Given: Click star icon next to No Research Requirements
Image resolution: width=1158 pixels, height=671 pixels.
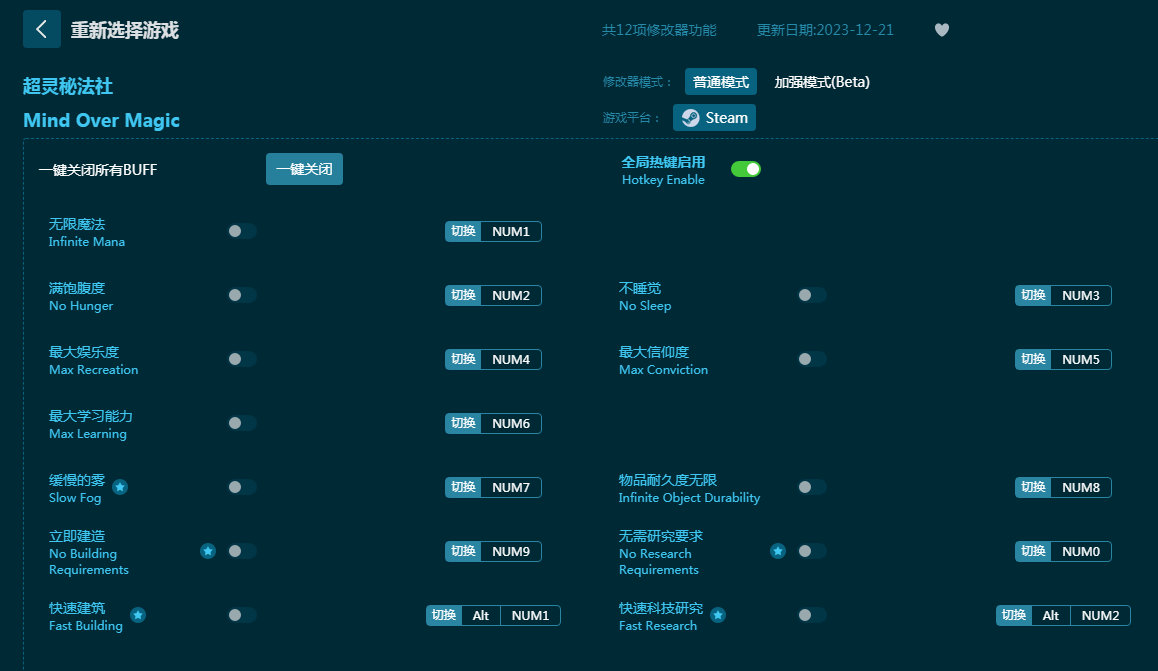Looking at the screenshot, I should pos(778,551).
